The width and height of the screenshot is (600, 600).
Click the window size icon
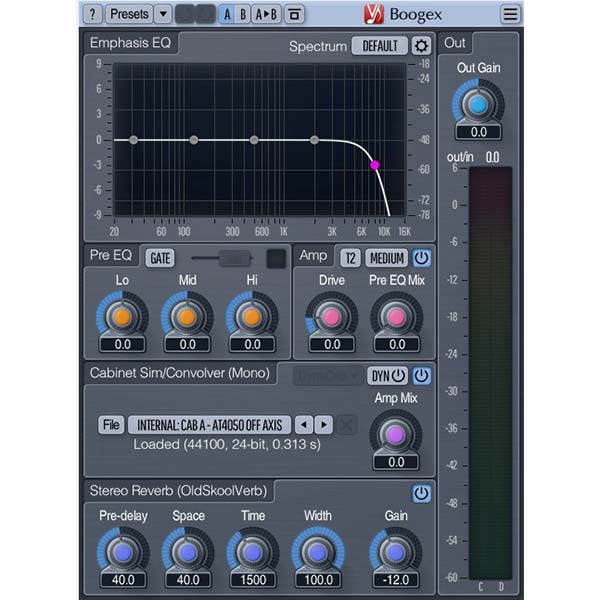click(294, 15)
